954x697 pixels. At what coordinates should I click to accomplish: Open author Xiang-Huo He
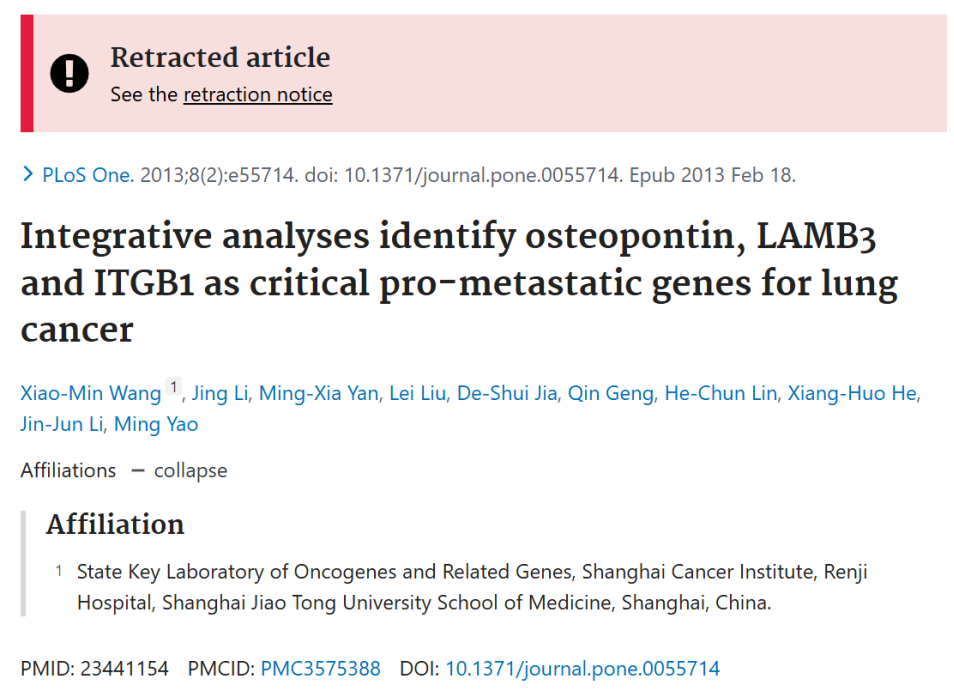(852, 394)
